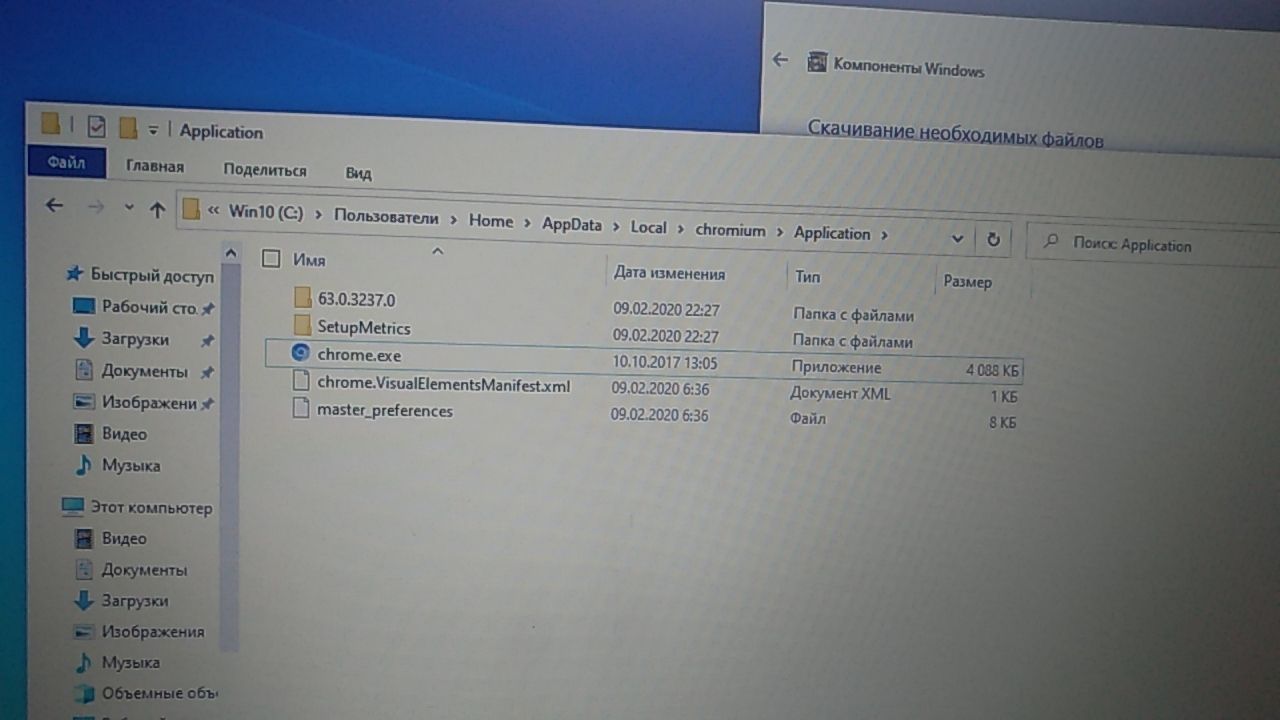Viewport: 1280px width, 720px height.
Task: Open the Файл ribbon tab
Action: tap(66, 162)
